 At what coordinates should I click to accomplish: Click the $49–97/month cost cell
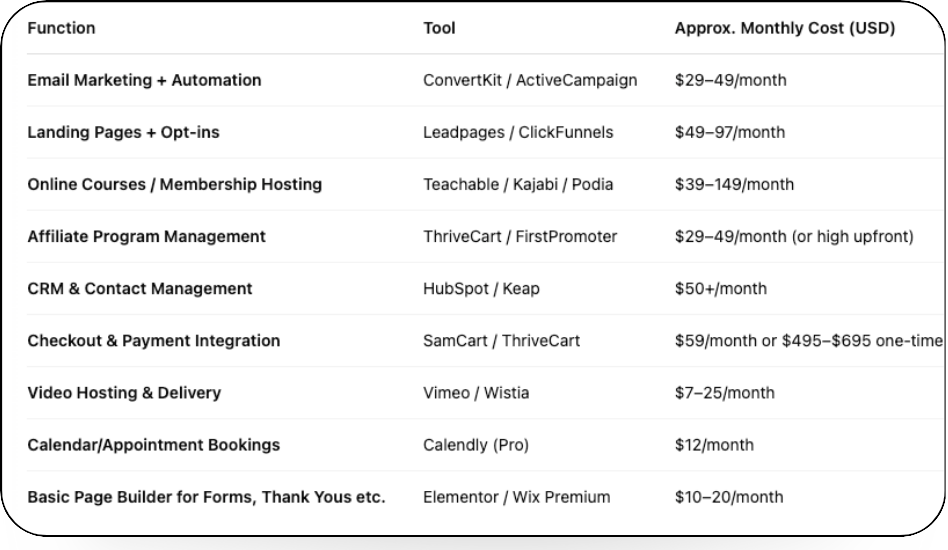point(730,132)
